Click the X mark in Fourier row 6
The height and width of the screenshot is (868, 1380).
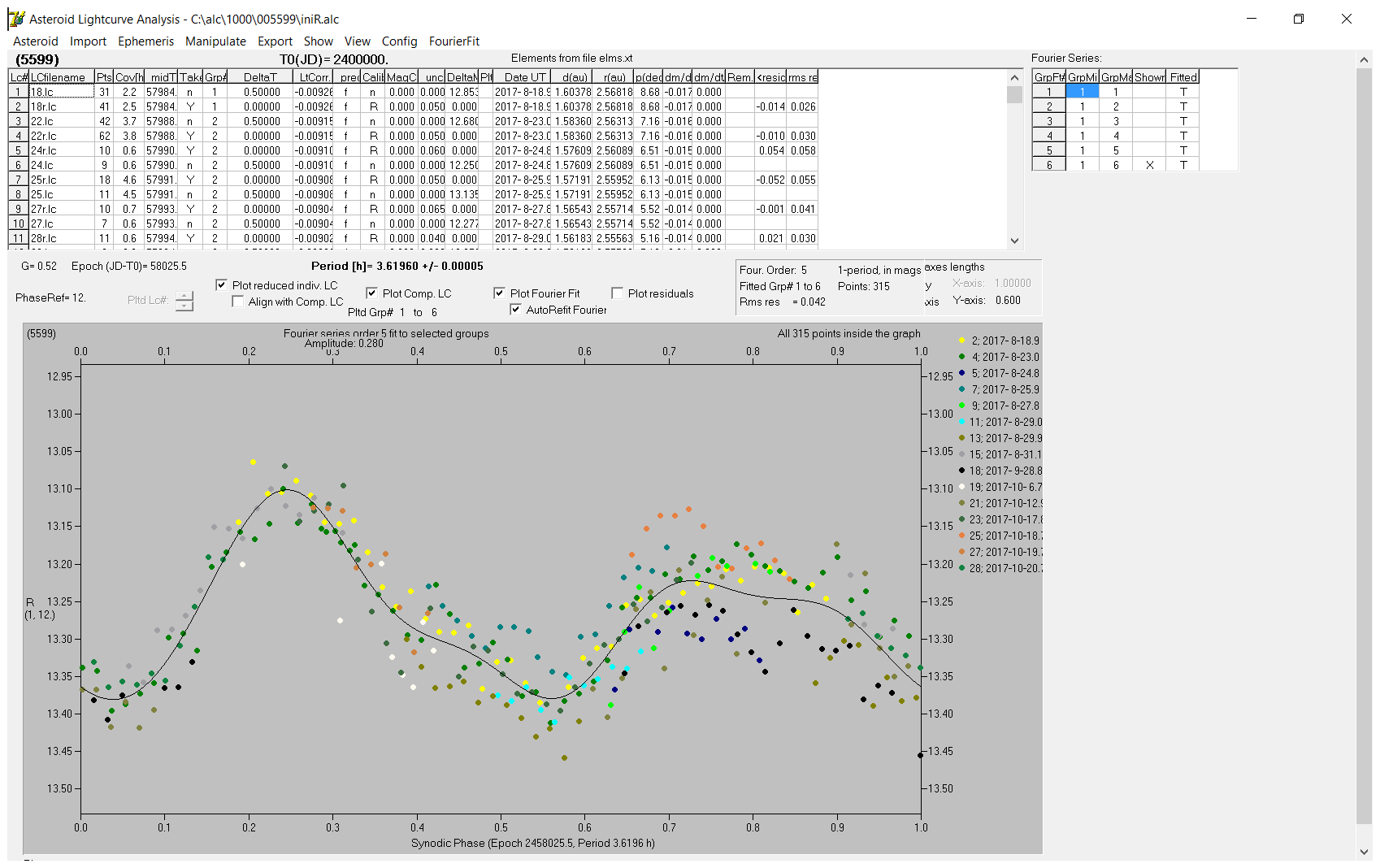[1149, 165]
